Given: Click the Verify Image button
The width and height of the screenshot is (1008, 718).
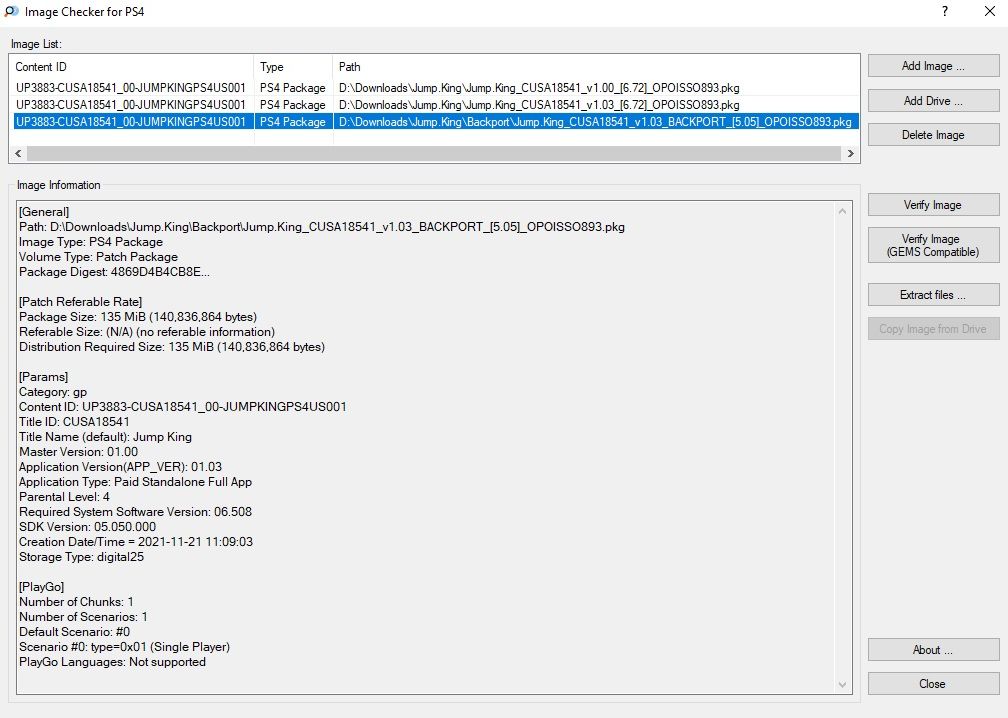Looking at the screenshot, I should click(x=933, y=205).
